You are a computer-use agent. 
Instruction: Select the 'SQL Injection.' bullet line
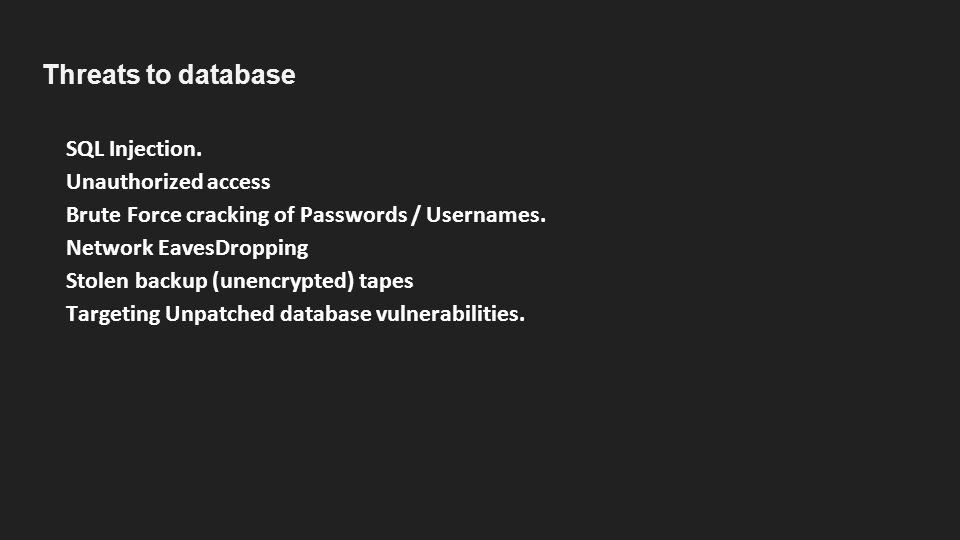[133, 149]
